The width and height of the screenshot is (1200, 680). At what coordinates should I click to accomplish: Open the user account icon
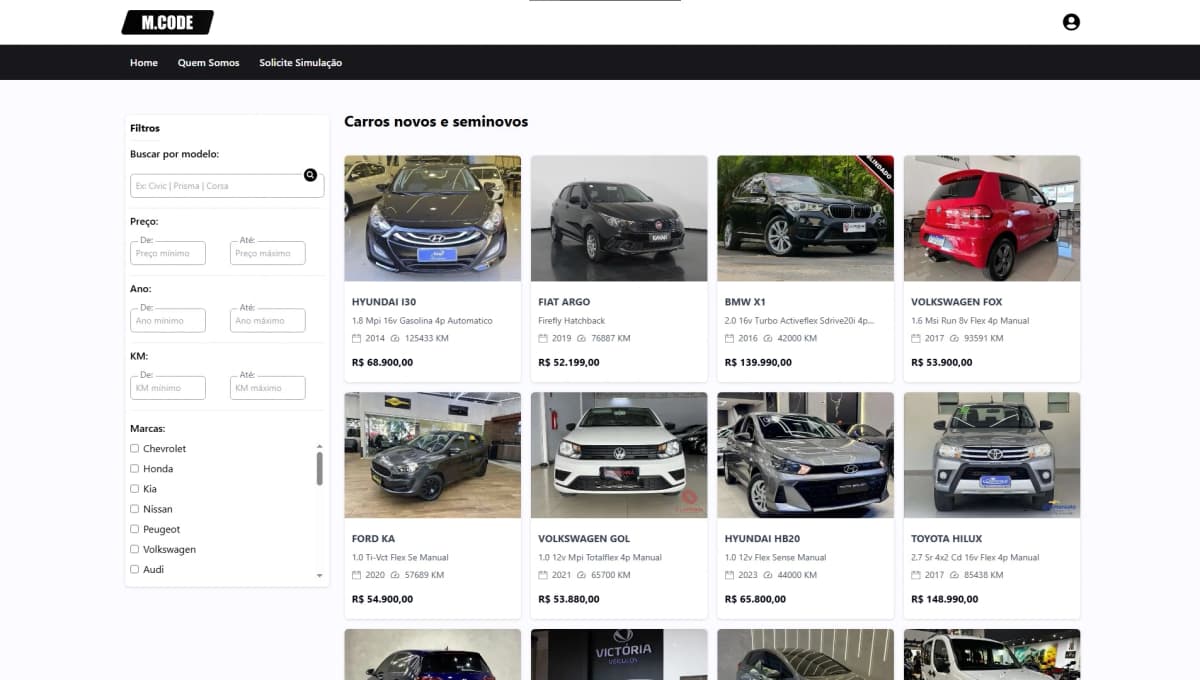point(1071,22)
